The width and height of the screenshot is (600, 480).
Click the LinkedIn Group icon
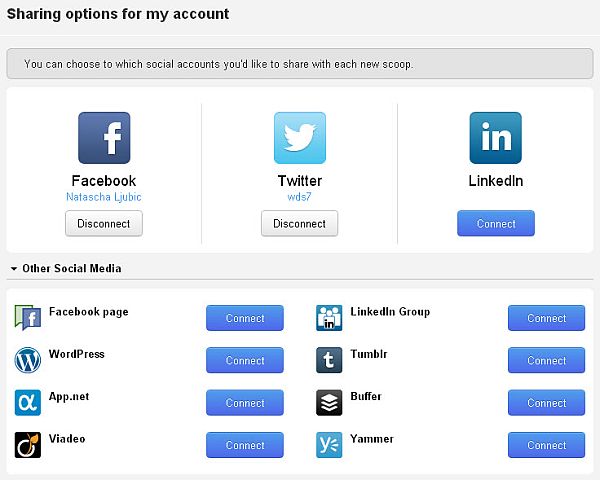[329, 318]
